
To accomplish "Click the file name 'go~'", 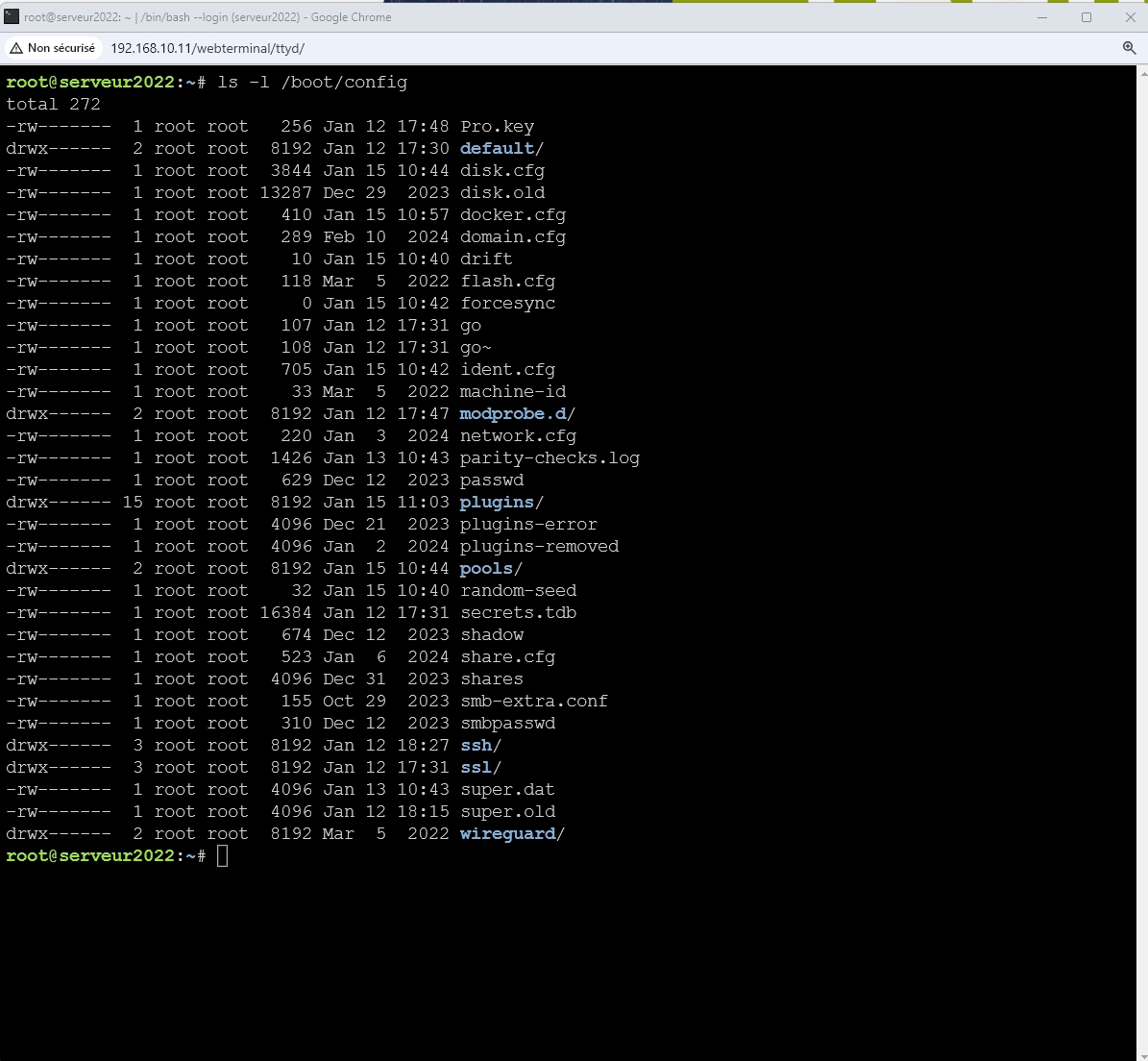I will [x=476, y=348].
